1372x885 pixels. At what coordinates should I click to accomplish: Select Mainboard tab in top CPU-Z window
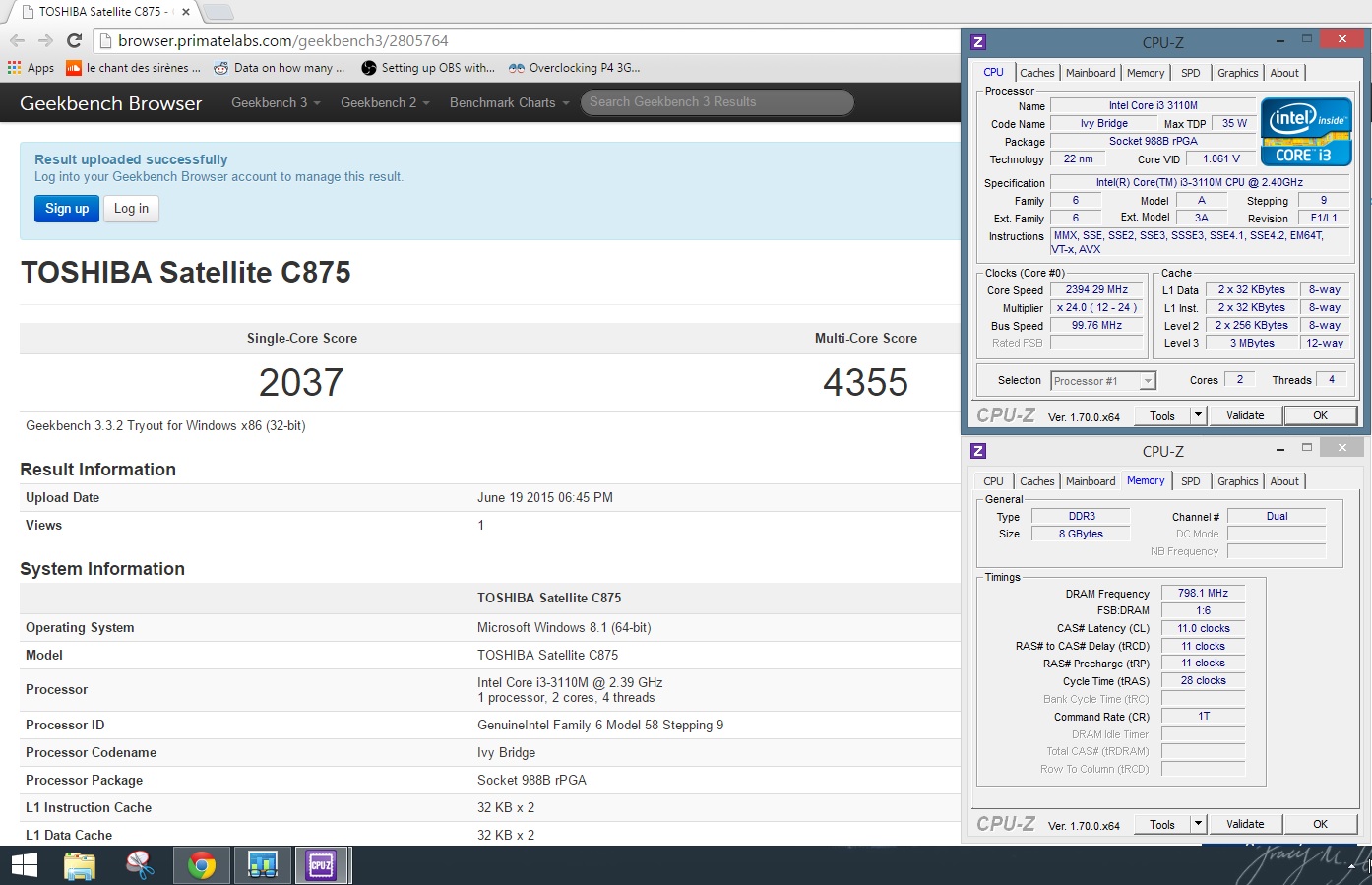(x=1091, y=73)
